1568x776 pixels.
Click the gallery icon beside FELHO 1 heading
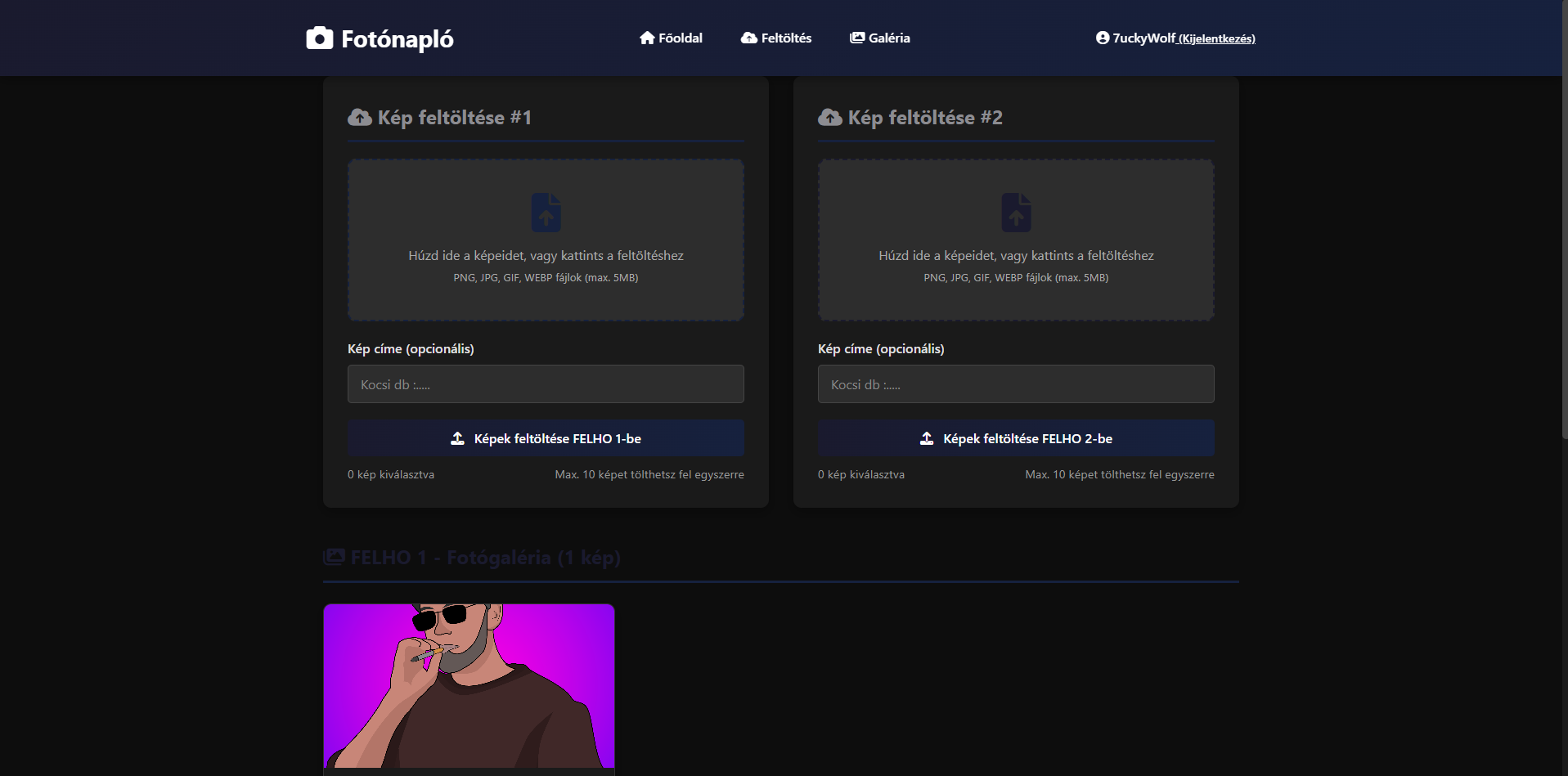[335, 557]
